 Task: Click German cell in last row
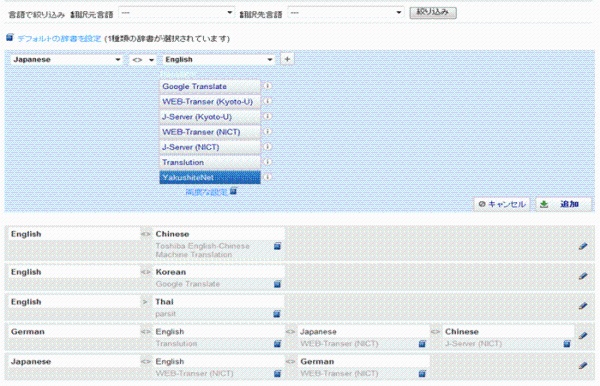point(364,362)
